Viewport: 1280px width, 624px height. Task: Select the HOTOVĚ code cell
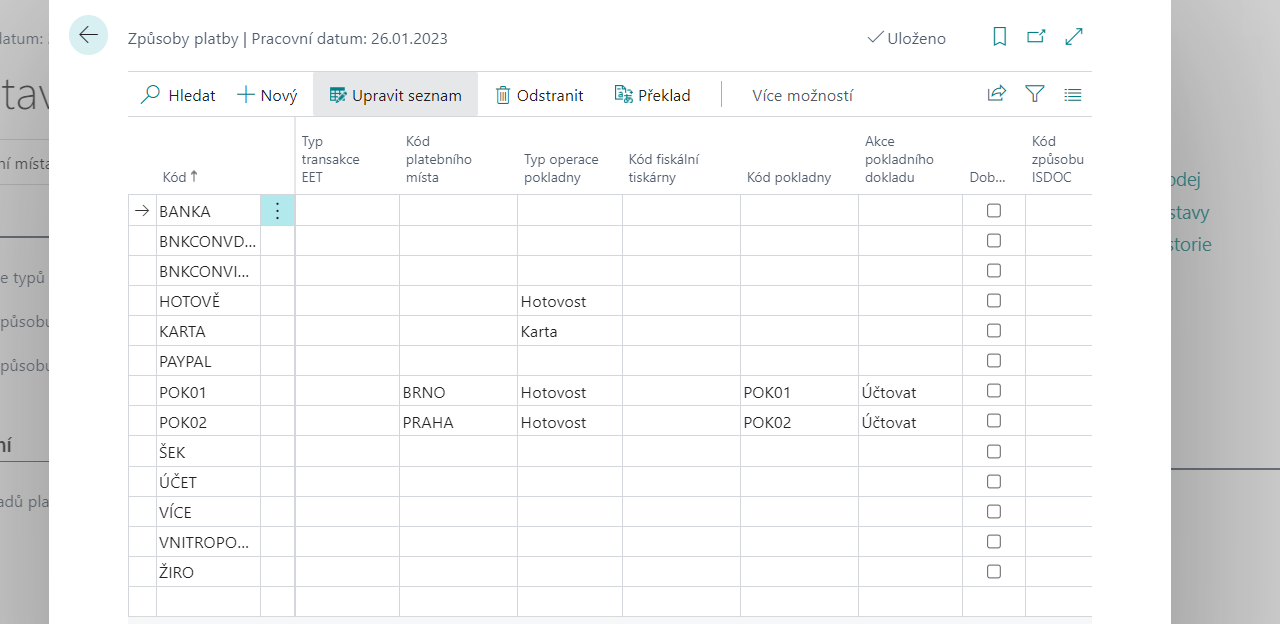point(207,301)
